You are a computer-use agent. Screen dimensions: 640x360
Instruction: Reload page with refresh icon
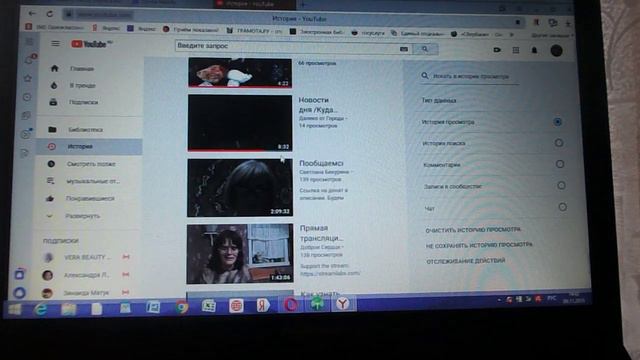point(50,13)
